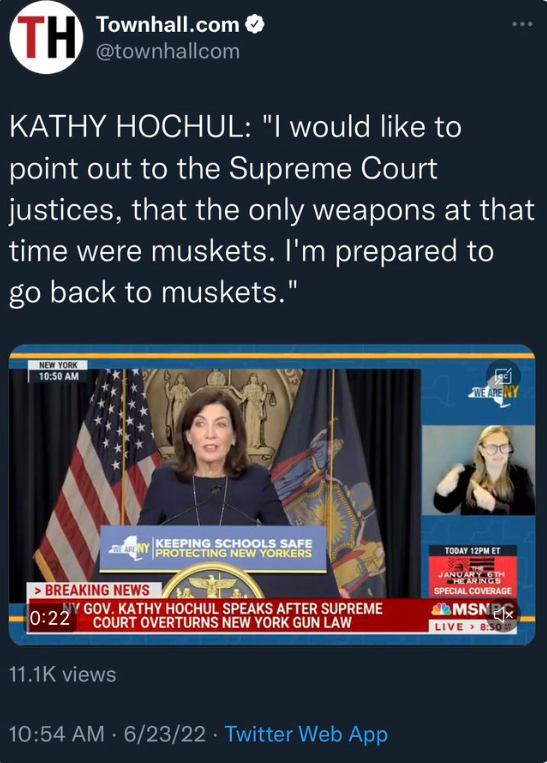Open the three-dot more options menu
This screenshot has height=763, width=547.
(522, 24)
